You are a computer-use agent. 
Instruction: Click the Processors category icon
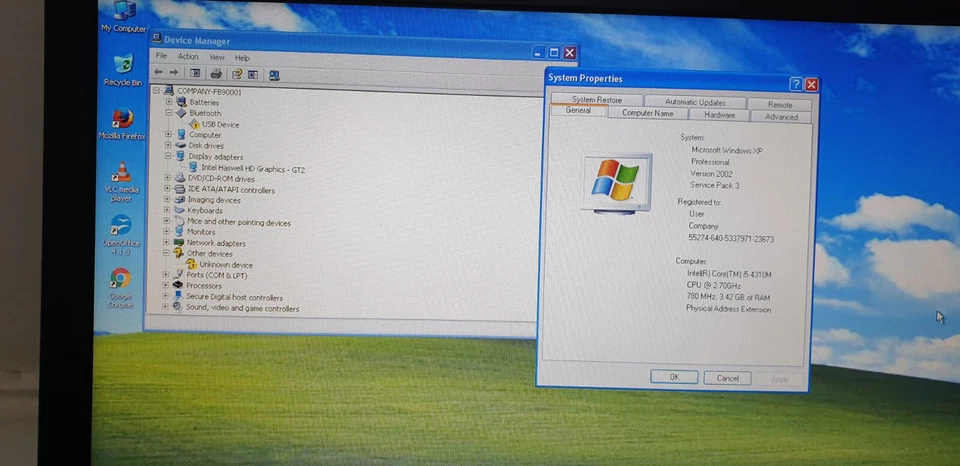(178, 285)
